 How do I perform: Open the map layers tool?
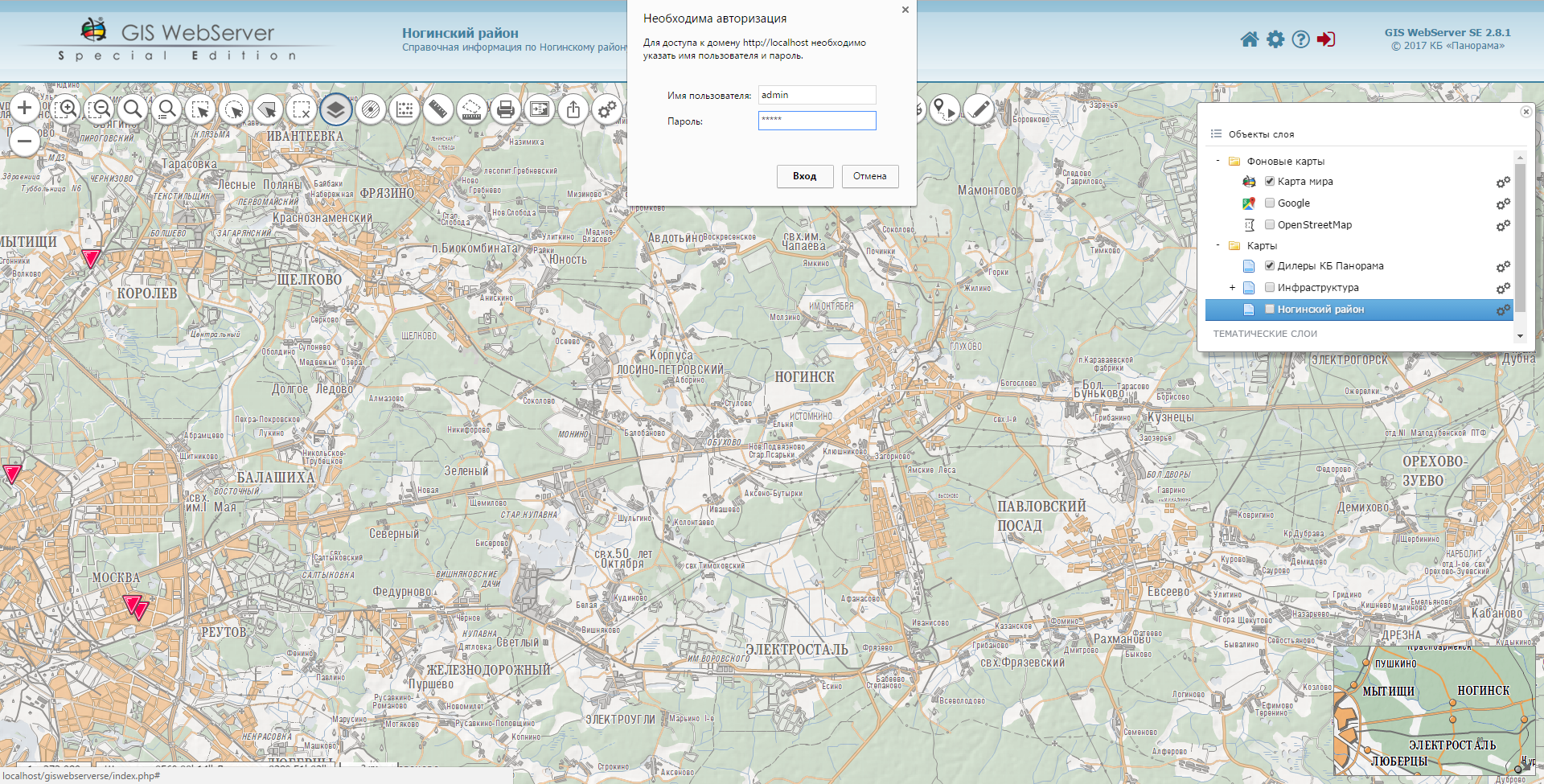pyautogui.click(x=336, y=109)
